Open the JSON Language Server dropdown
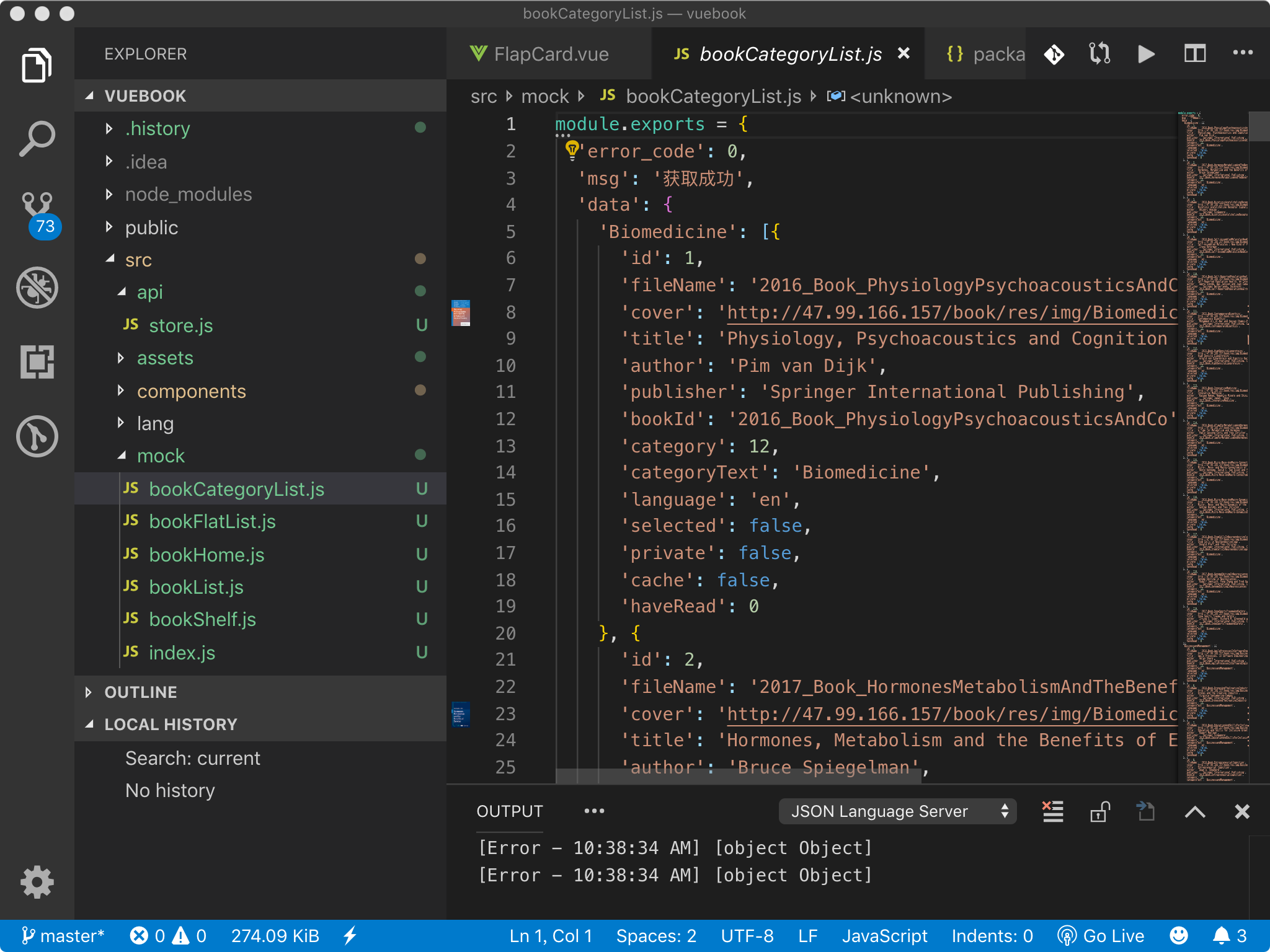The image size is (1270, 952). point(897,811)
